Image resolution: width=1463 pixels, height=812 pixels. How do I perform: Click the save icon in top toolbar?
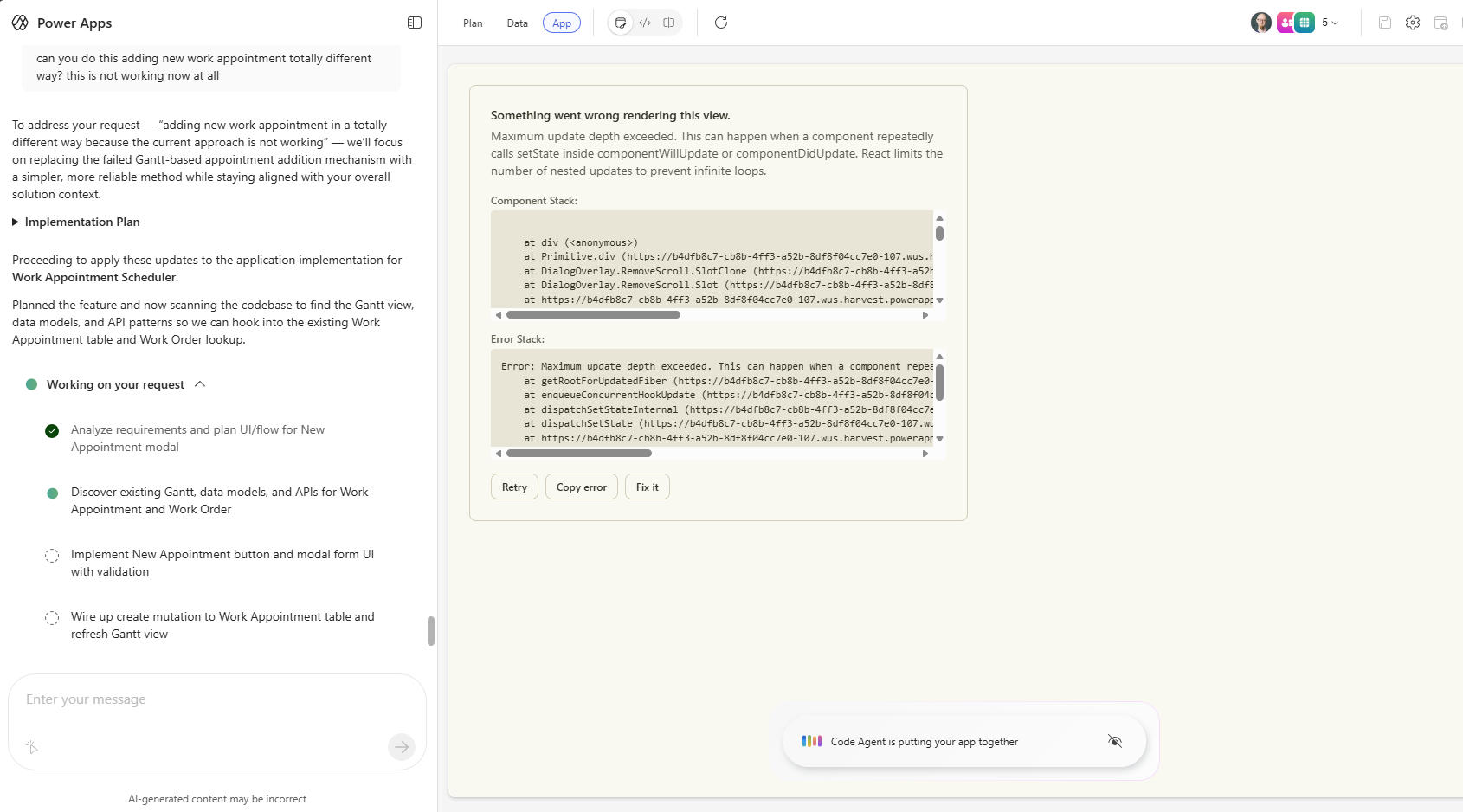pos(1385,23)
